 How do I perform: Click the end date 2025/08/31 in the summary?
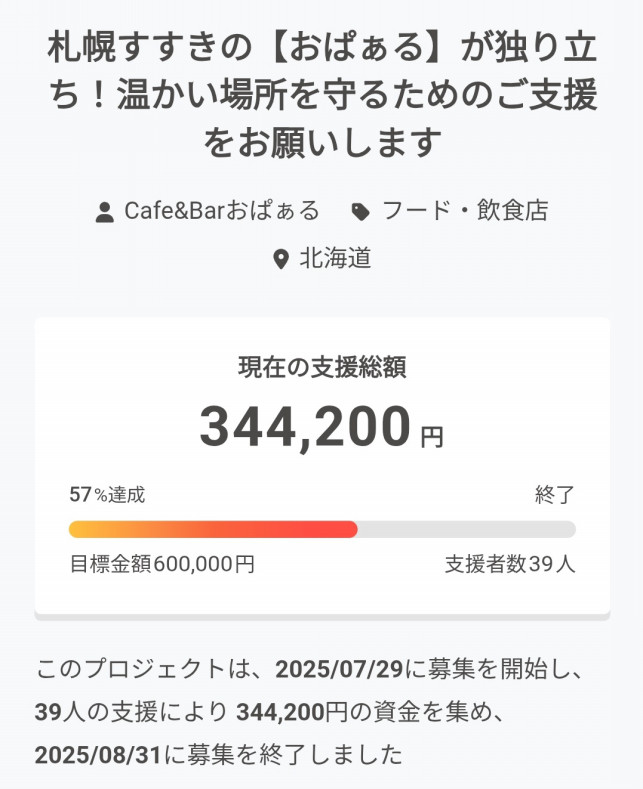pyautogui.click(x=95, y=754)
